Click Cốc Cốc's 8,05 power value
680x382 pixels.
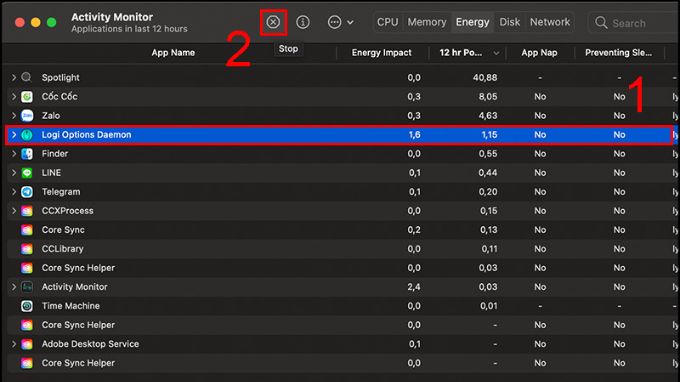click(x=488, y=97)
